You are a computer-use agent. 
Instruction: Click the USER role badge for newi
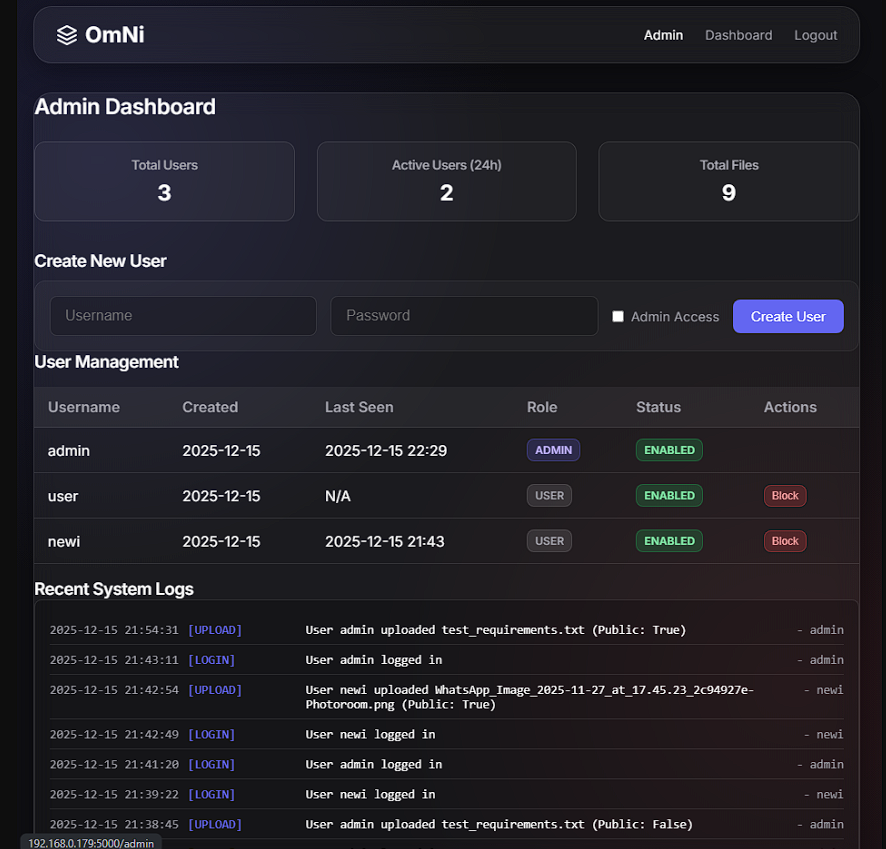549,541
